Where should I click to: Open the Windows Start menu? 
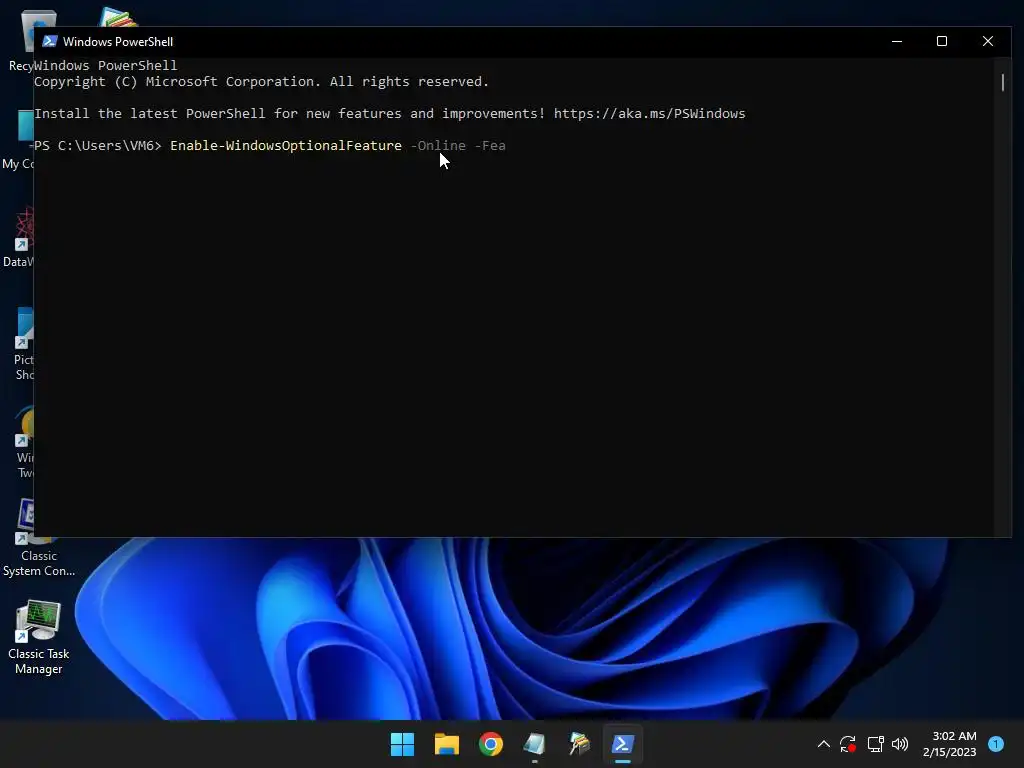coord(402,744)
